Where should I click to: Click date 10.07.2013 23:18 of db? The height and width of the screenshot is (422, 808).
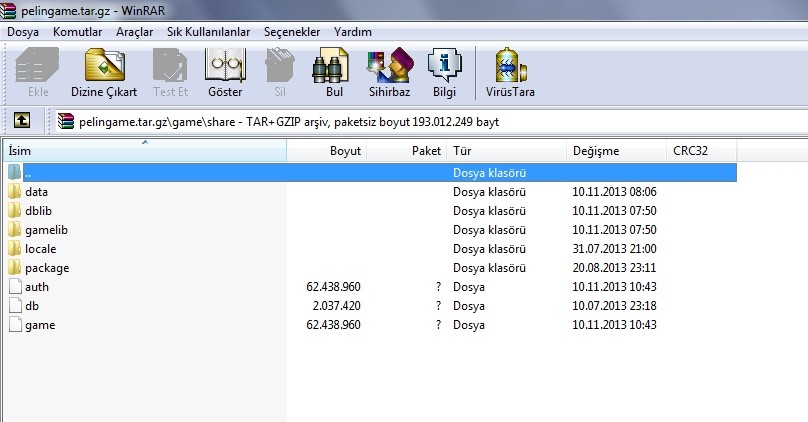614,306
